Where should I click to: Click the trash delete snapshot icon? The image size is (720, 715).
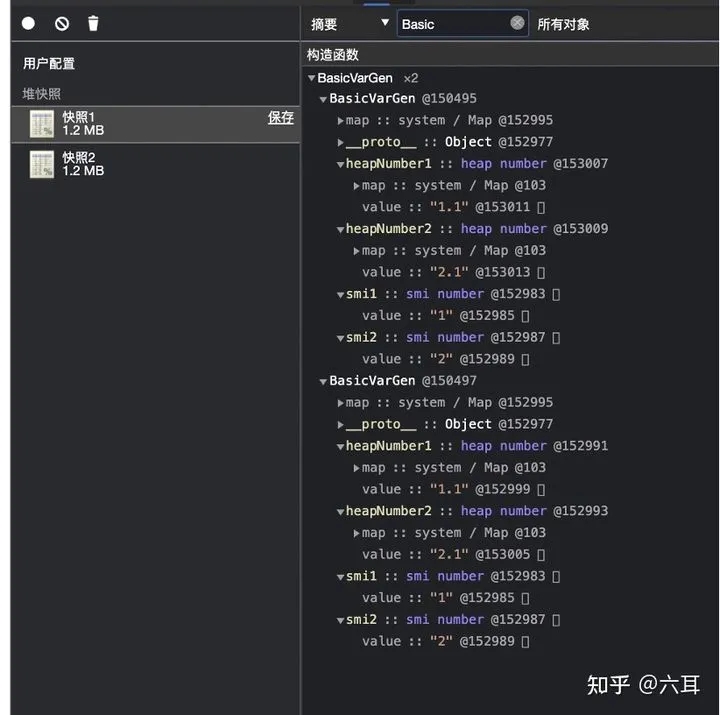coord(93,23)
